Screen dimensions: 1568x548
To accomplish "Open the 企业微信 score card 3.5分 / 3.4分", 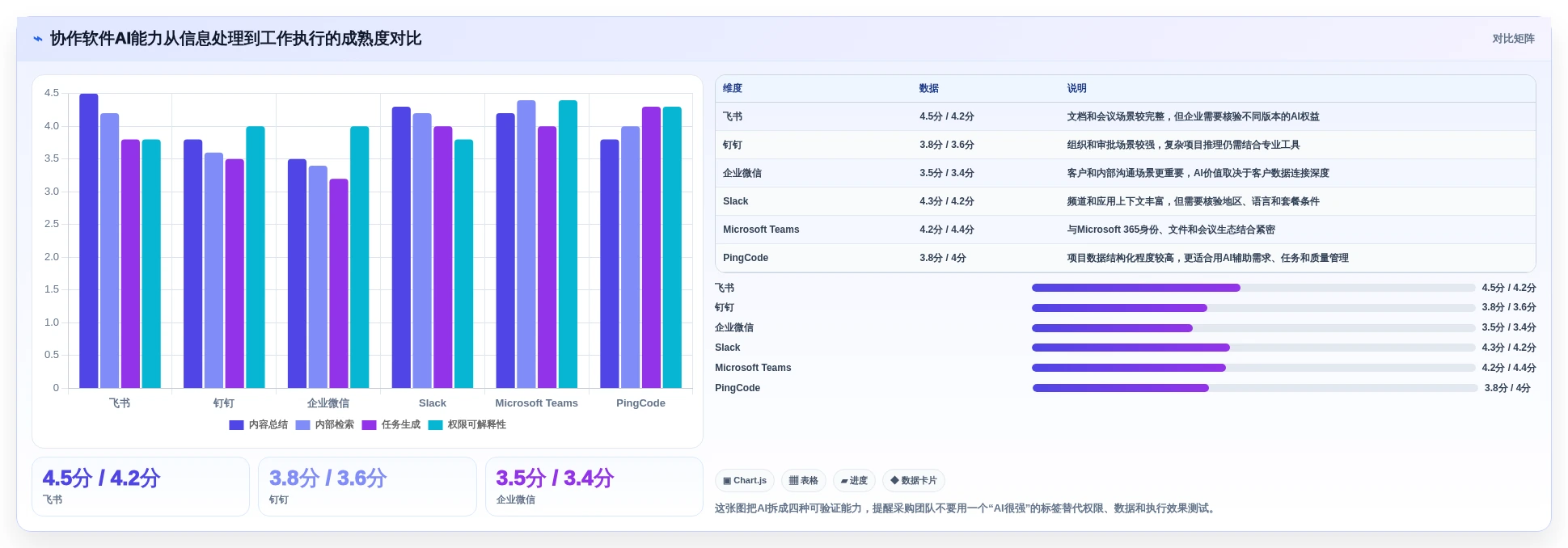I will pyautogui.click(x=594, y=487).
